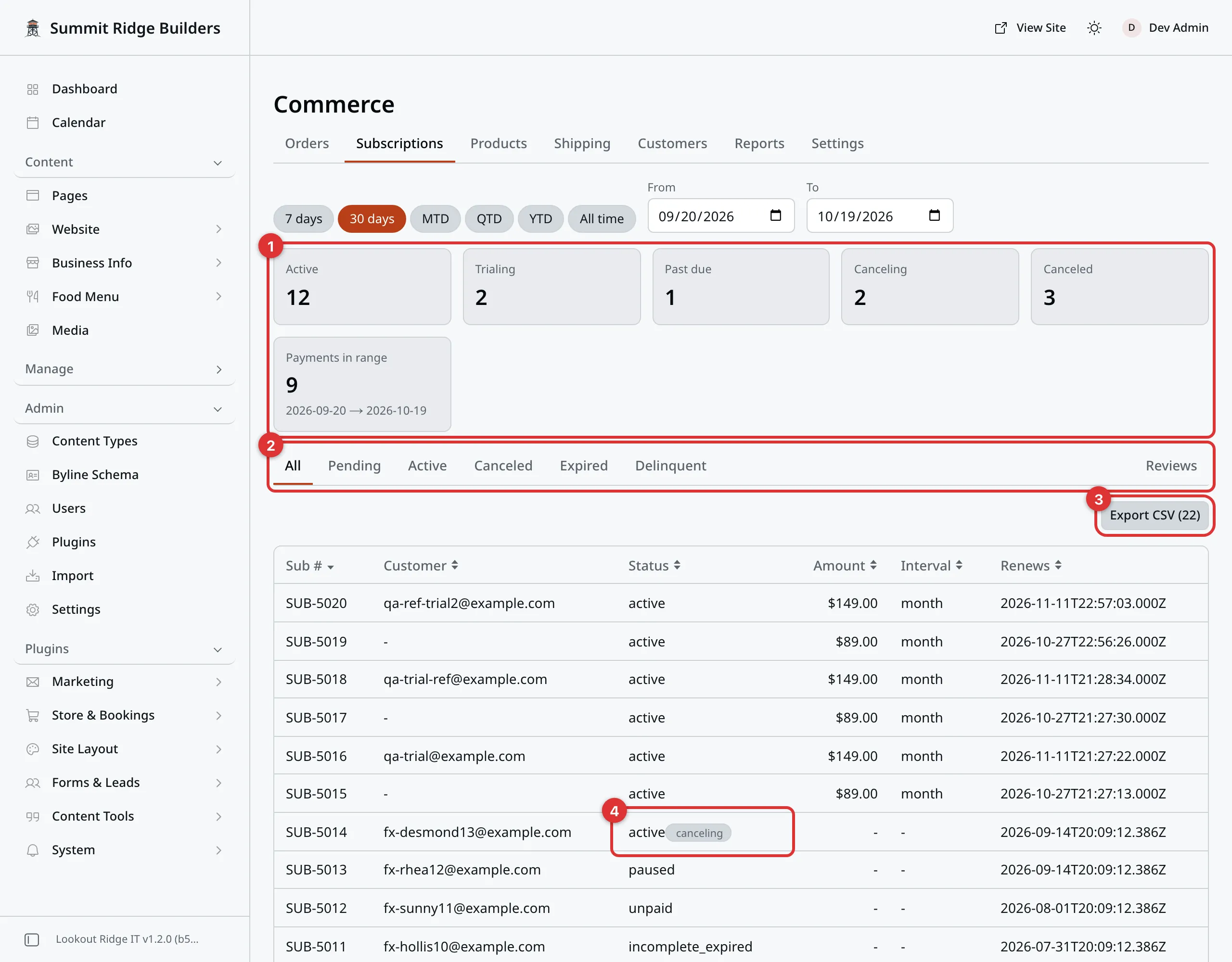
Task: Click the Export CSV (22) button
Action: [1154, 516]
